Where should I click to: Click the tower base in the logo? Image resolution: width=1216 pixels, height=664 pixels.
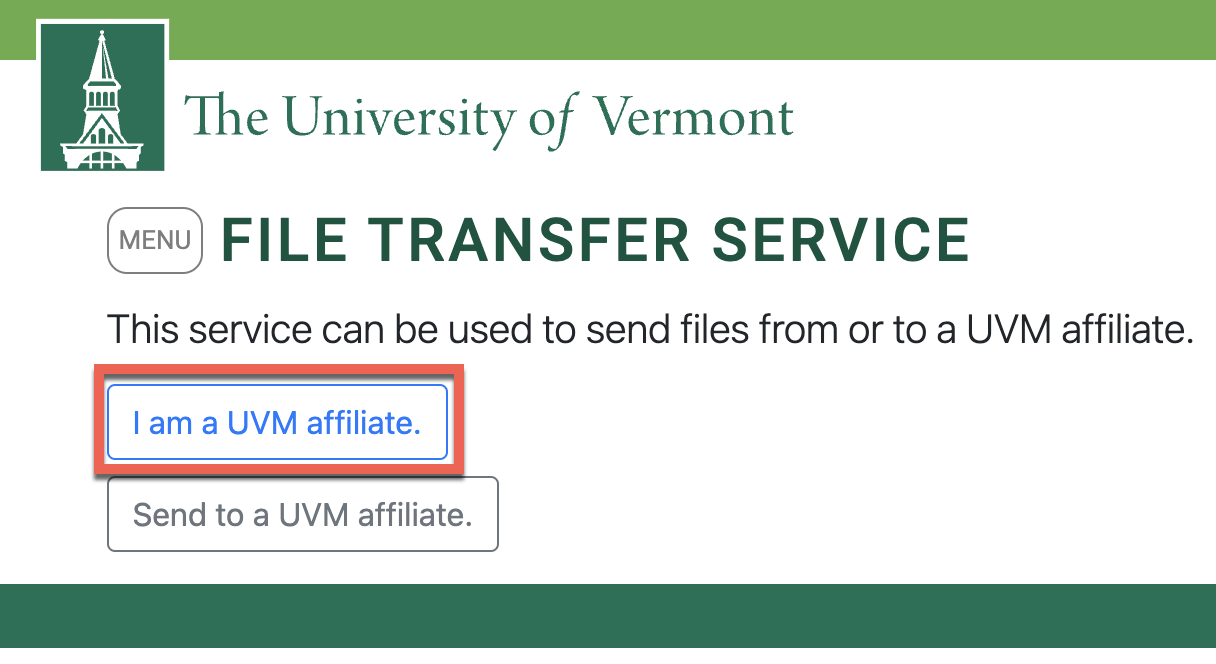102,155
